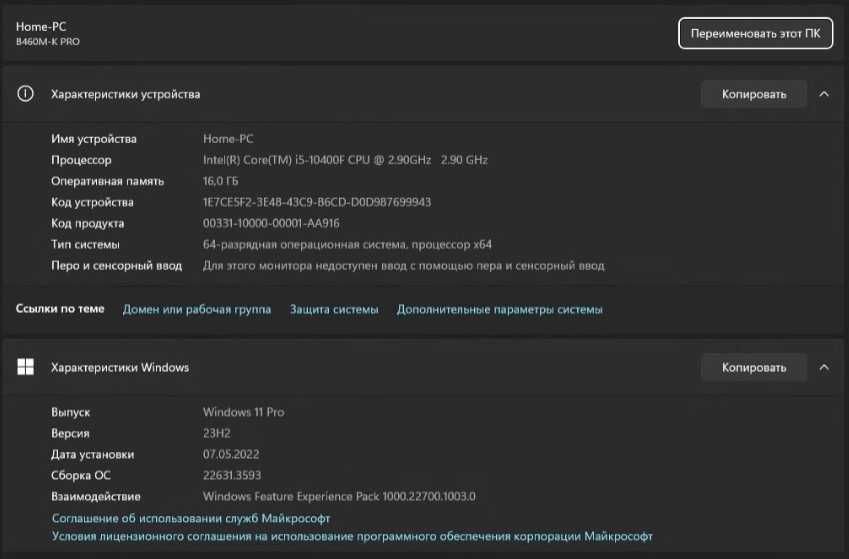Select processor value Intel Core i5-10400F
Image resolution: width=849 pixels, height=559 pixels.
coord(345,160)
